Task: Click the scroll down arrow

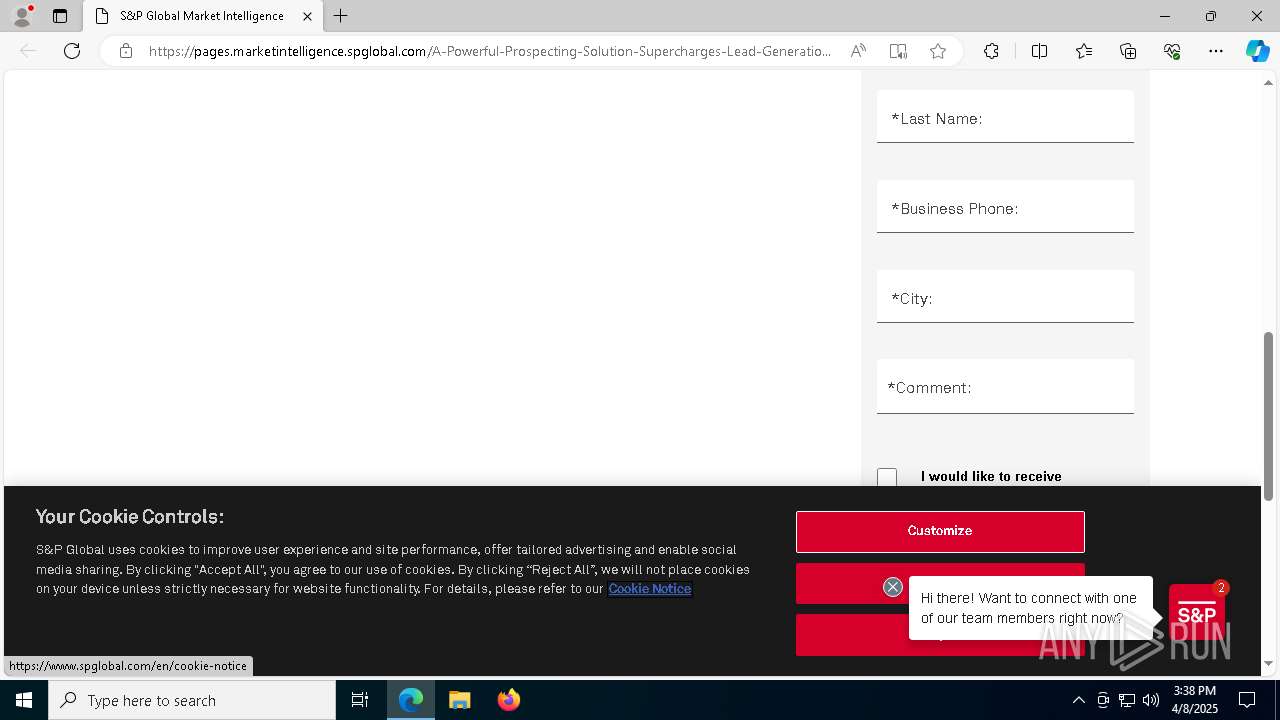Action: (x=1268, y=663)
